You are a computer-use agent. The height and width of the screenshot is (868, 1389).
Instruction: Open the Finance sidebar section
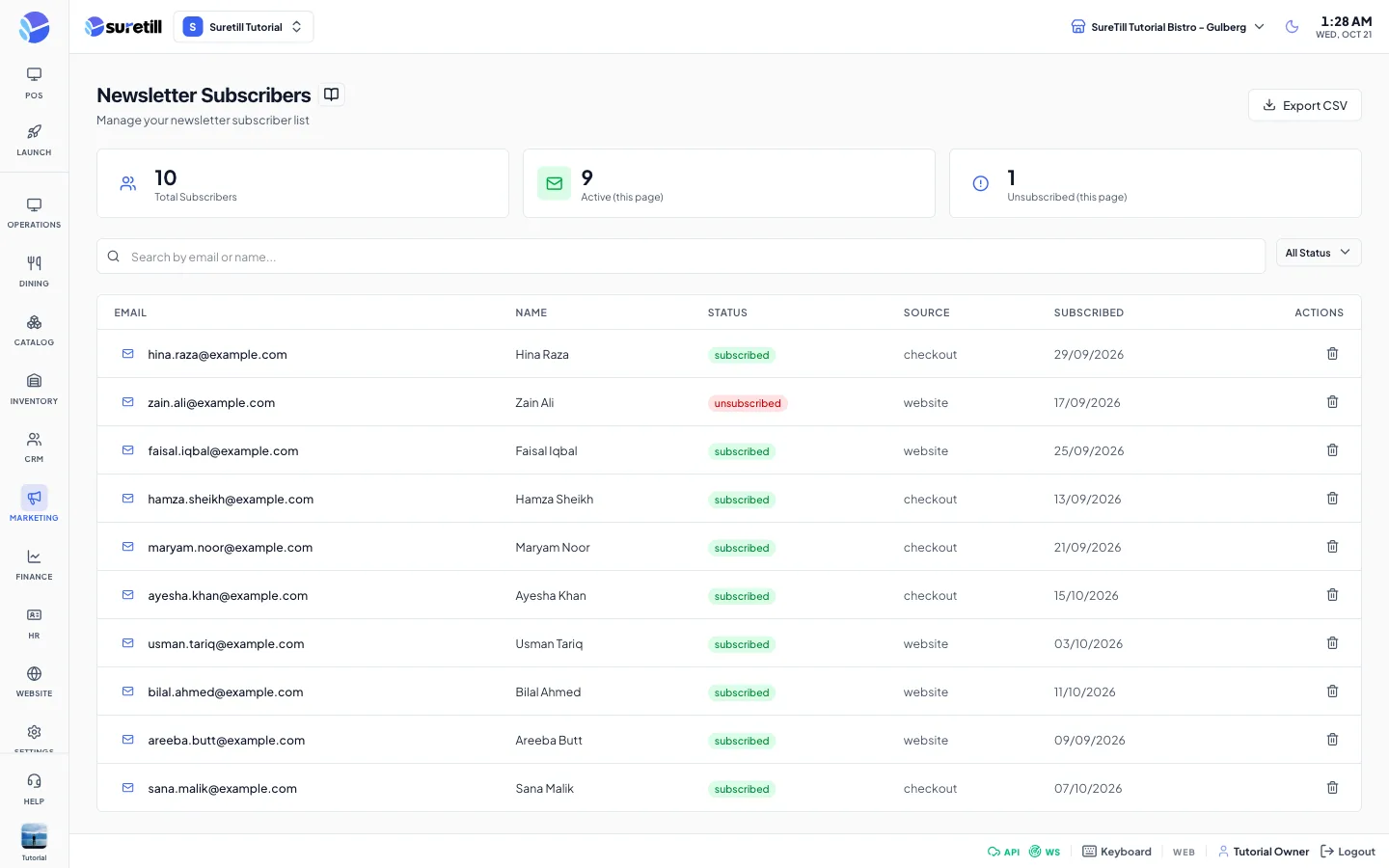point(34,564)
